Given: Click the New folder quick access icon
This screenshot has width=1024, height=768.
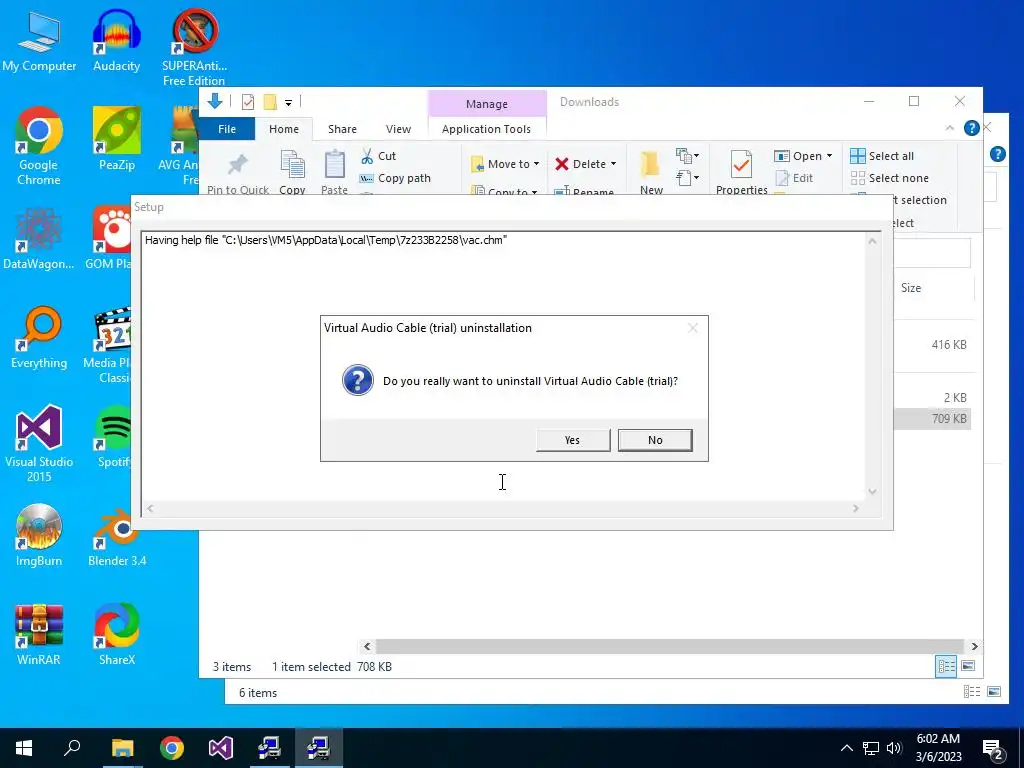Looking at the screenshot, I should pyautogui.click(x=270, y=102).
